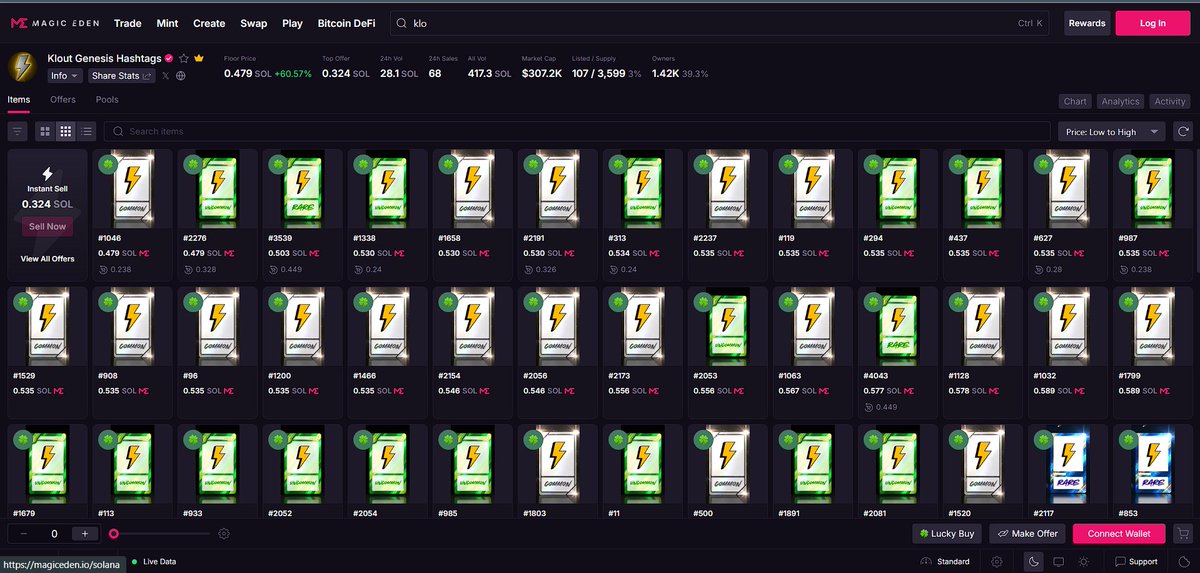Switch to the Items tab
1200x573 pixels.
click(18, 100)
